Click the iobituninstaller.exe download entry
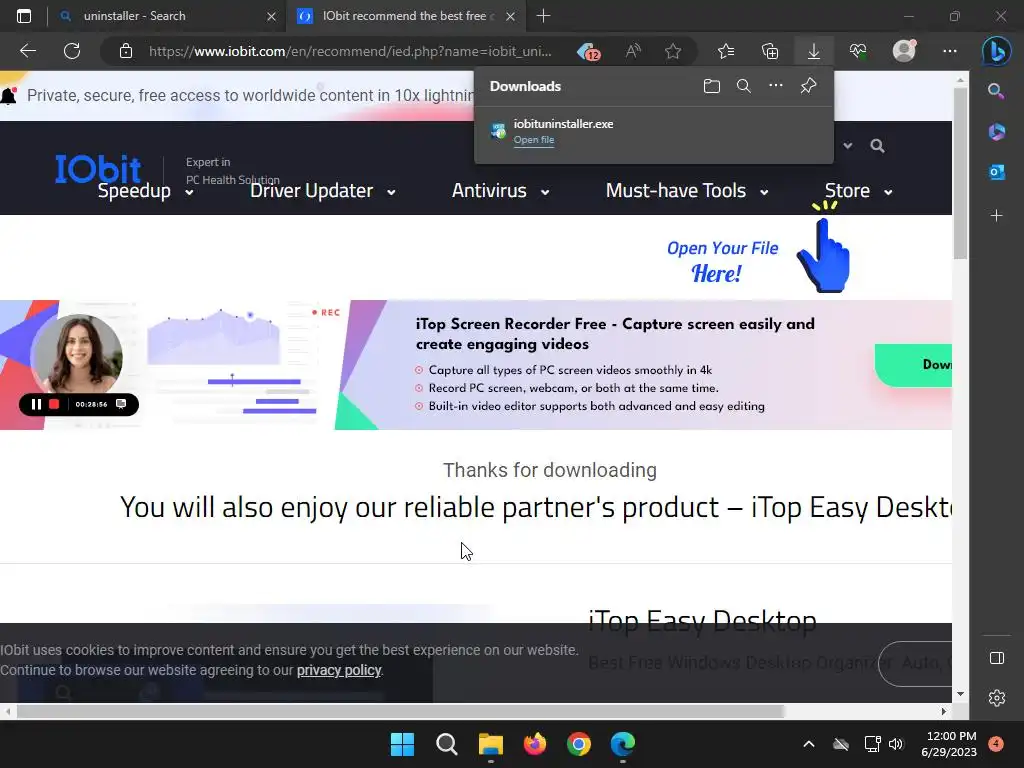Viewport: 1024px width, 768px height. [x=654, y=131]
